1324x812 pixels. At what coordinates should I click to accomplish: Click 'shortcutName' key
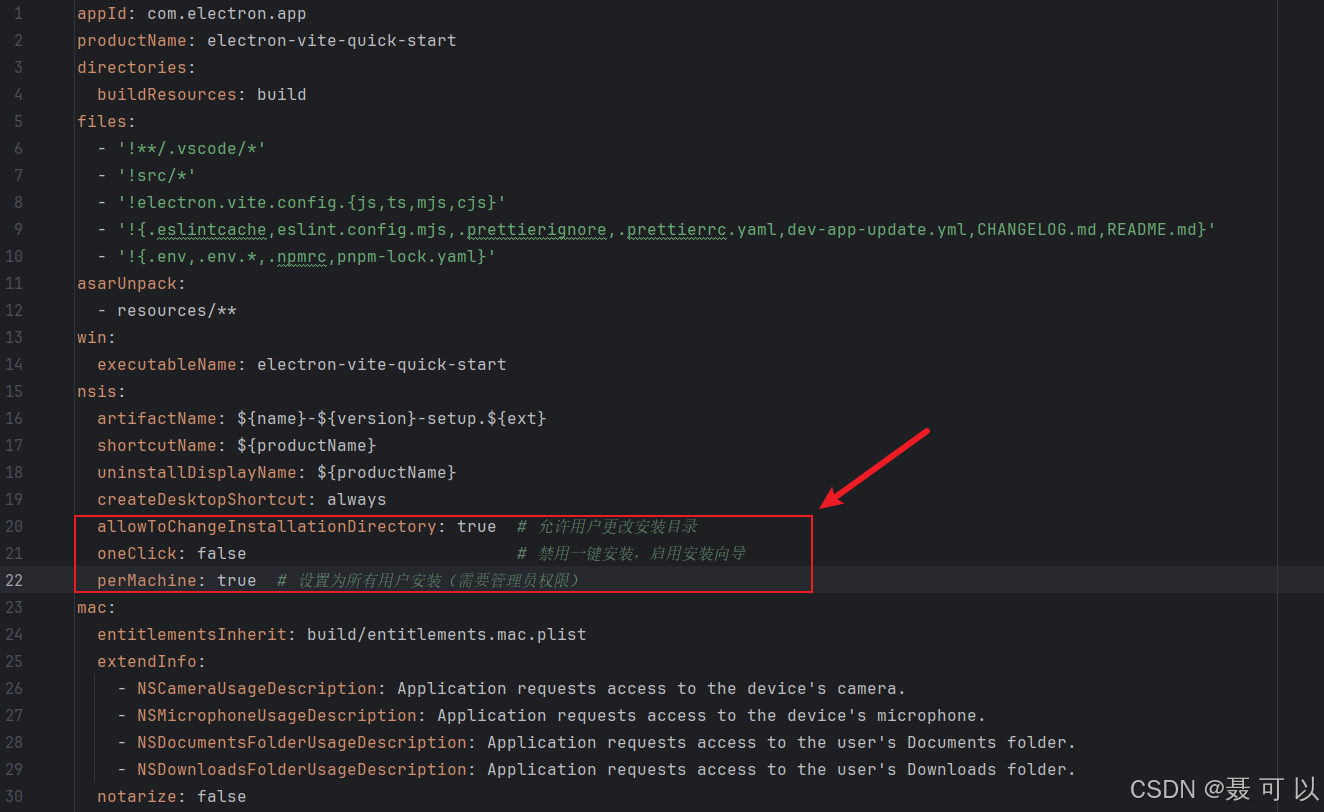pos(157,446)
